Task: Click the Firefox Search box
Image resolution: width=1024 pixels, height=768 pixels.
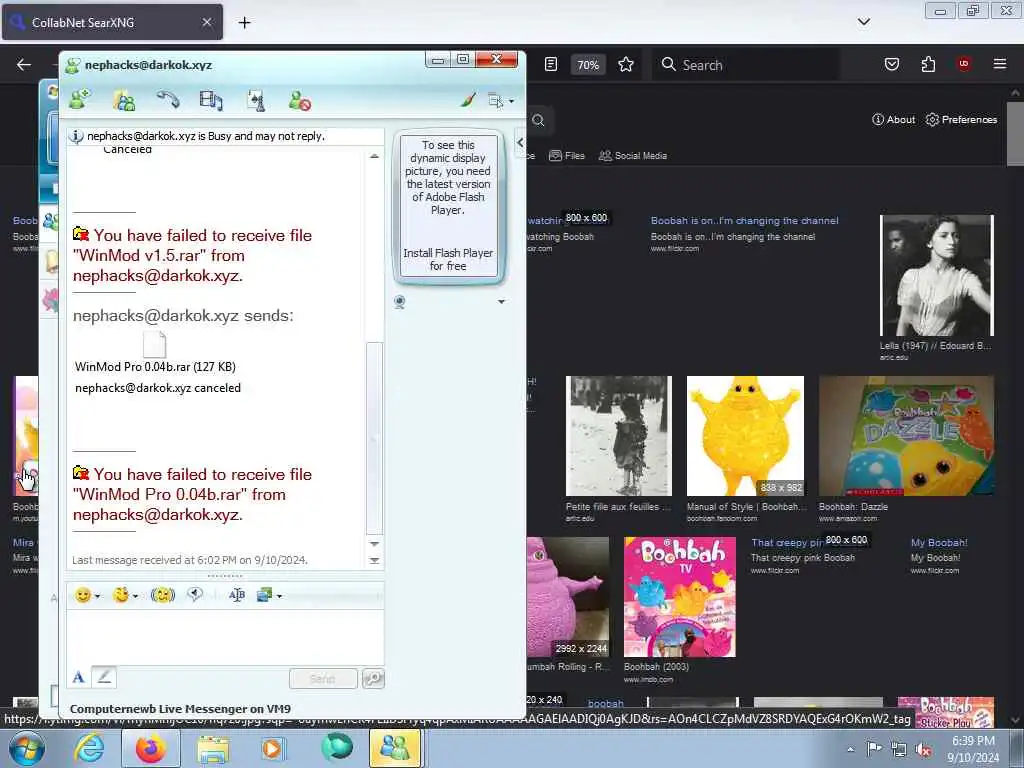Action: click(745, 65)
